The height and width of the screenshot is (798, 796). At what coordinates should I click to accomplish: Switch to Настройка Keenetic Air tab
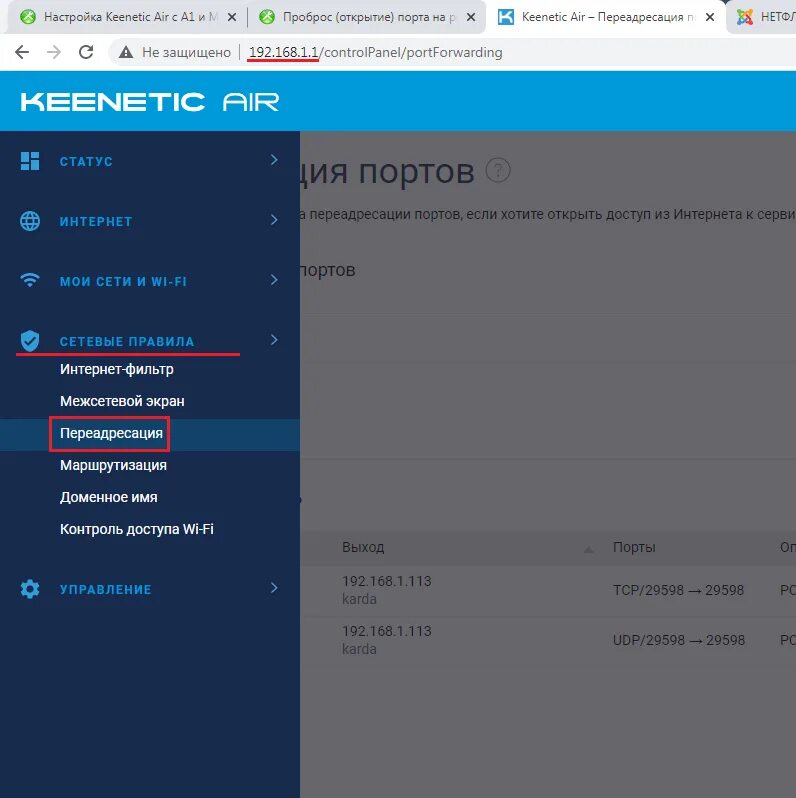pos(127,17)
